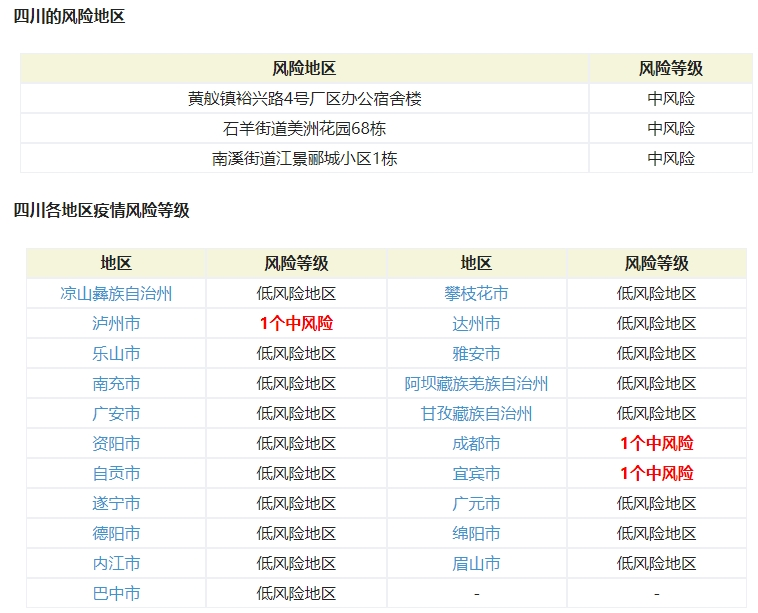
Task: Click 成都市's red 1个中风险 status
Action: tap(656, 444)
